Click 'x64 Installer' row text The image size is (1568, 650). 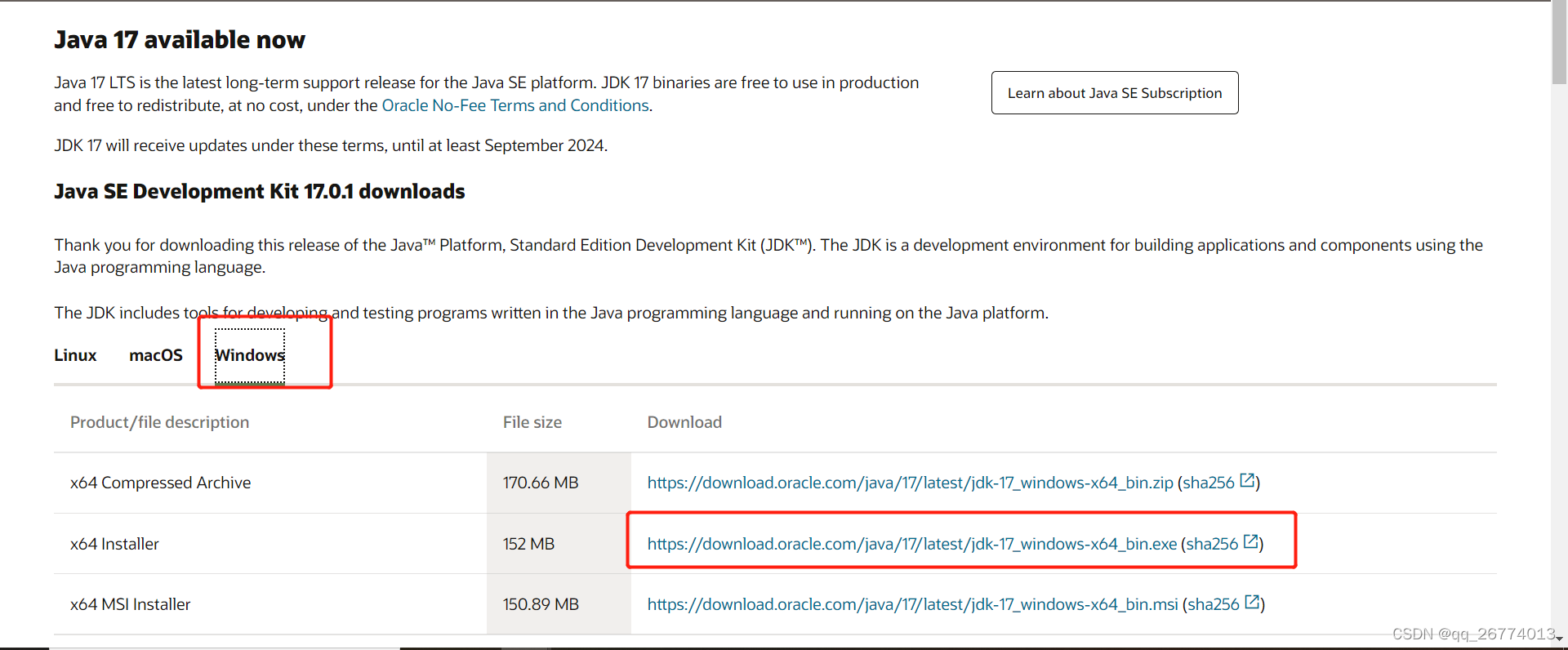[114, 544]
